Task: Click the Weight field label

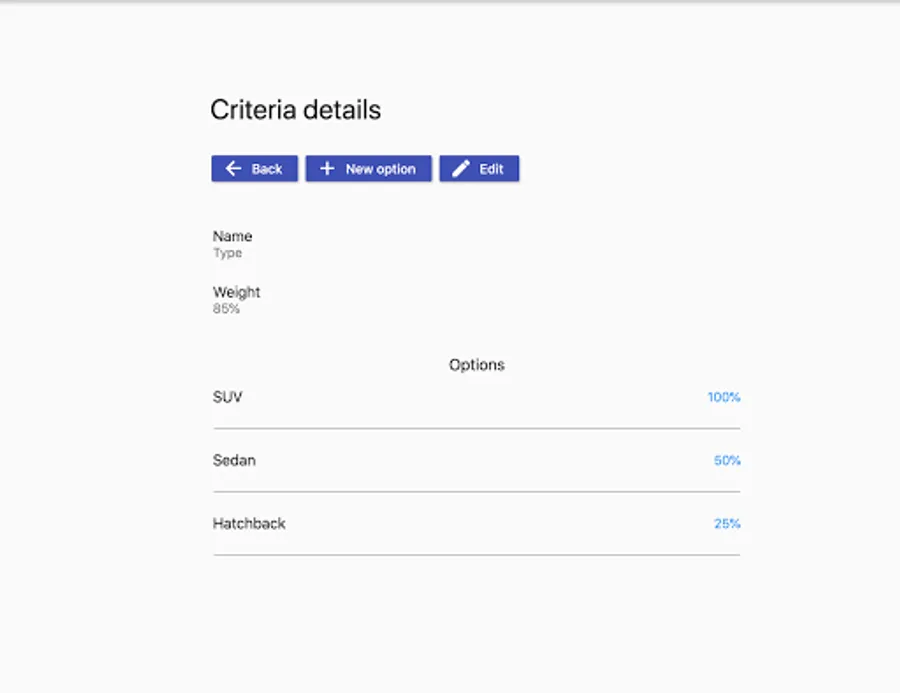Action: 236,292
